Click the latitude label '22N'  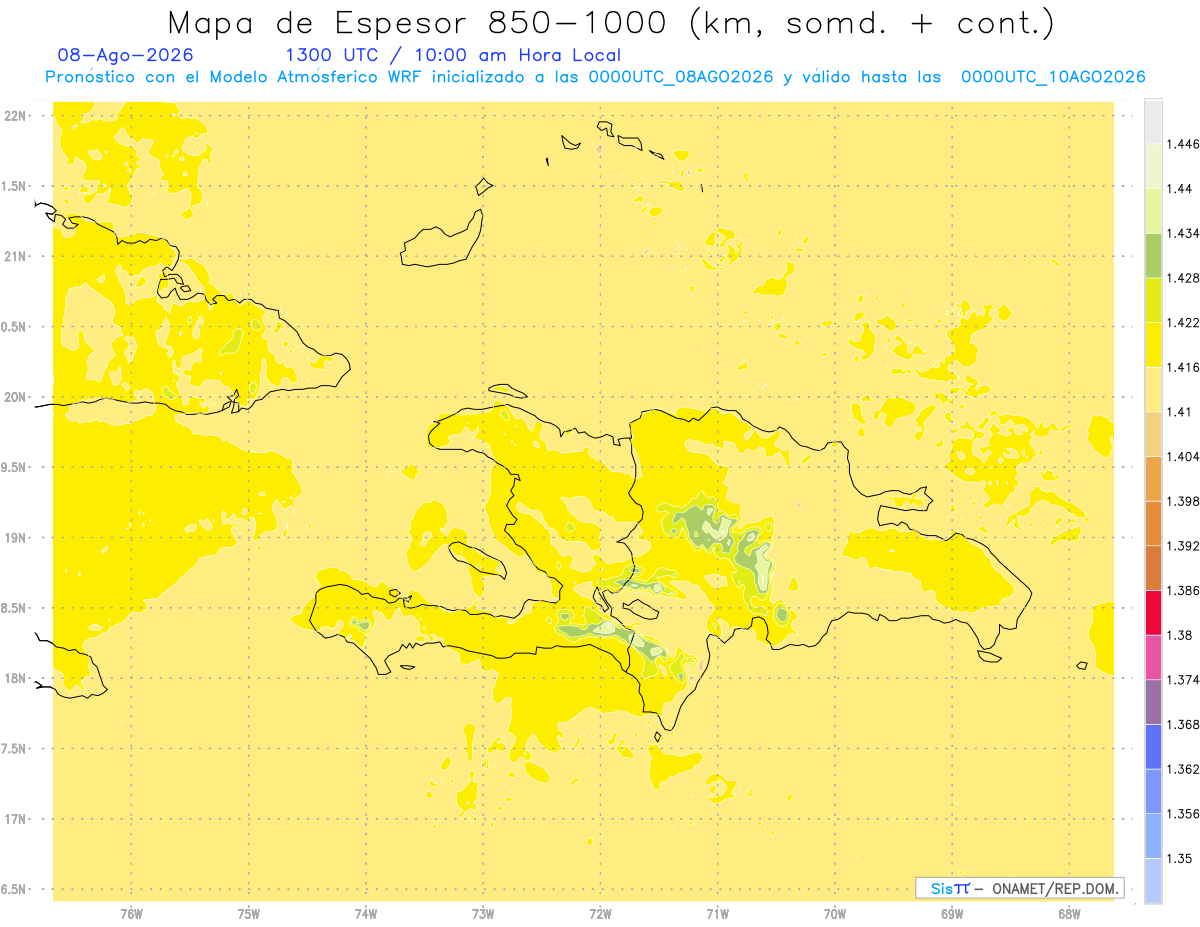tap(16, 116)
